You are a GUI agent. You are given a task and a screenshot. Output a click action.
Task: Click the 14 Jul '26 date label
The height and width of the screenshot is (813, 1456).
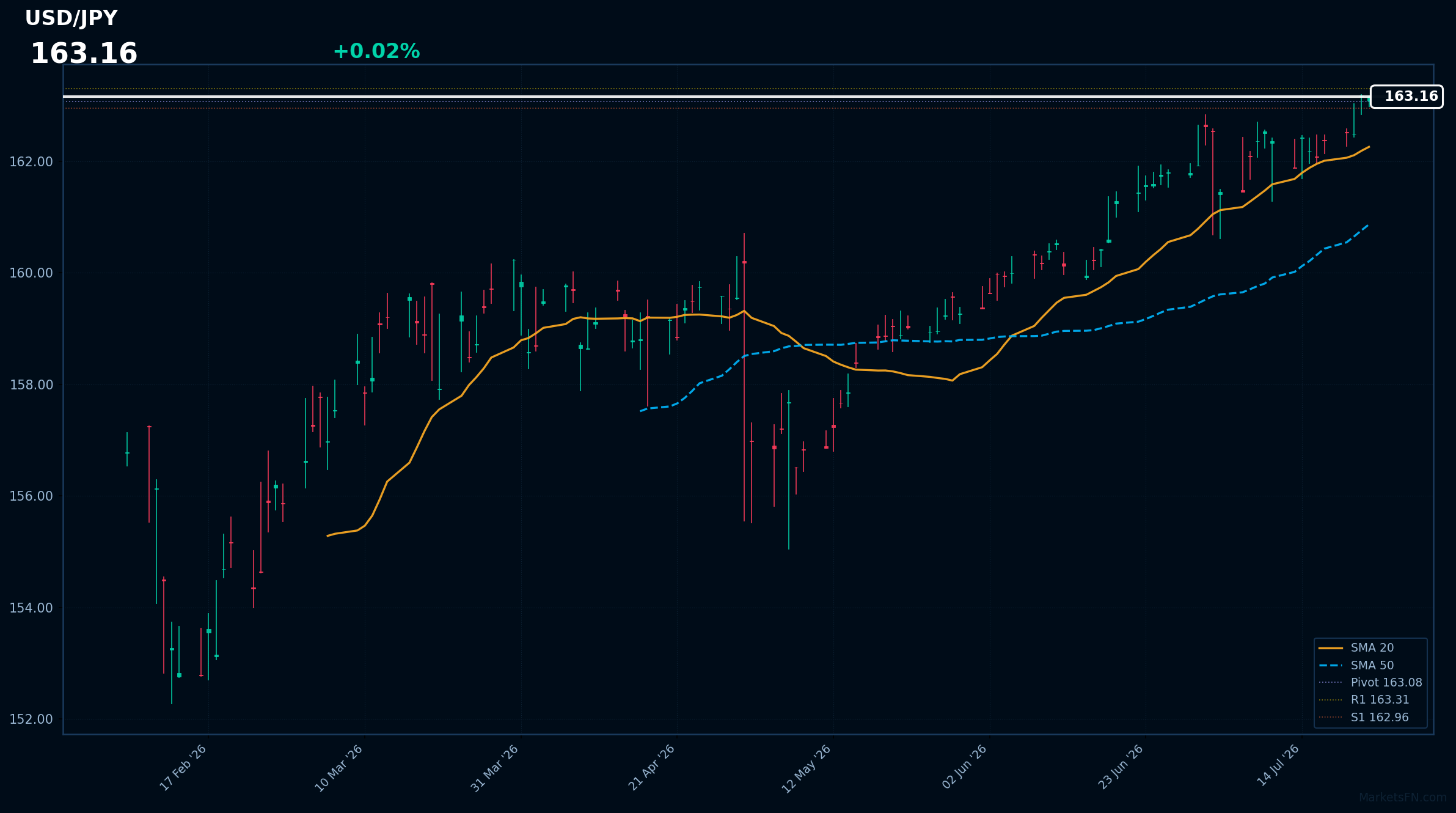tap(1278, 765)
